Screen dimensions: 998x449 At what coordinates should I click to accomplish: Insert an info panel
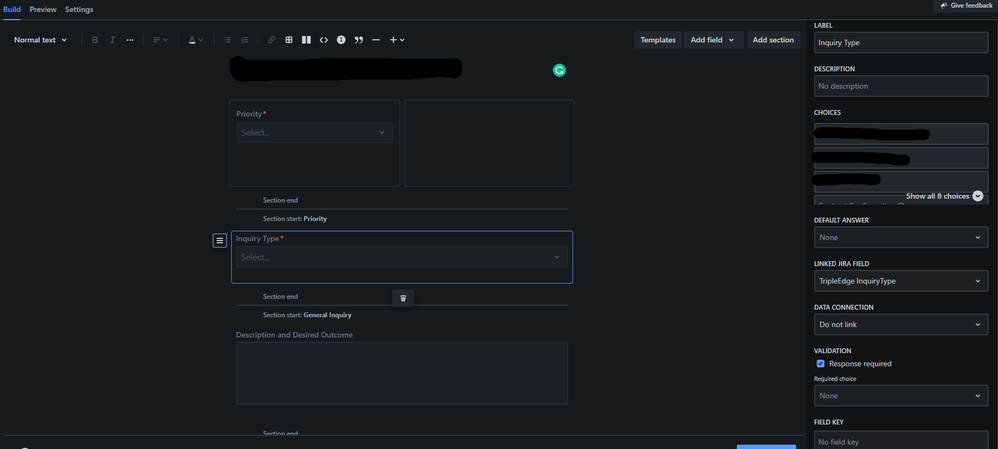pyautogui.click(x=341, y=39)
